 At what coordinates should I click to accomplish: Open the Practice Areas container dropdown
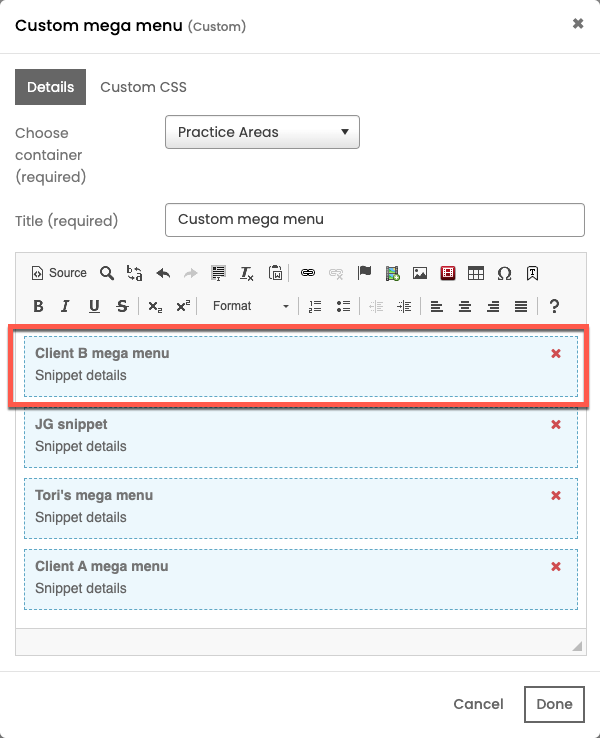[262, 132]
